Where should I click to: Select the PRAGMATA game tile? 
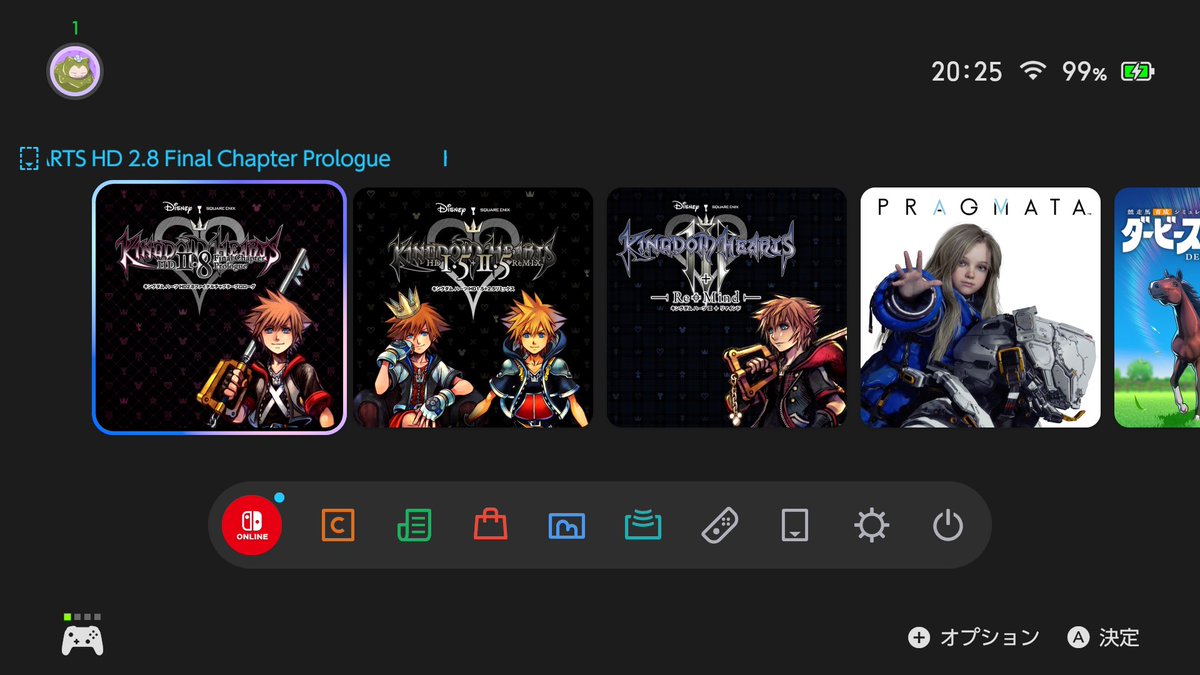coord(981,308)
